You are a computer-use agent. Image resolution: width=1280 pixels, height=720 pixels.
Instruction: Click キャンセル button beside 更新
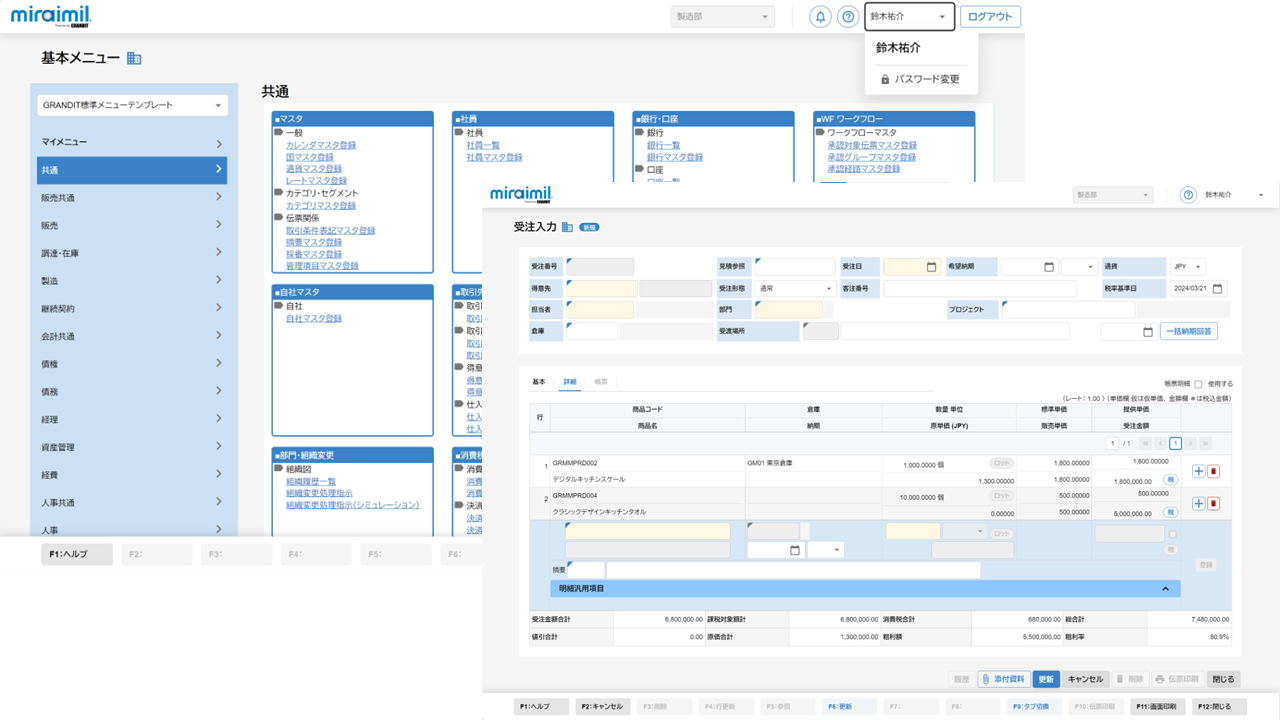[x=1085, y=679]
